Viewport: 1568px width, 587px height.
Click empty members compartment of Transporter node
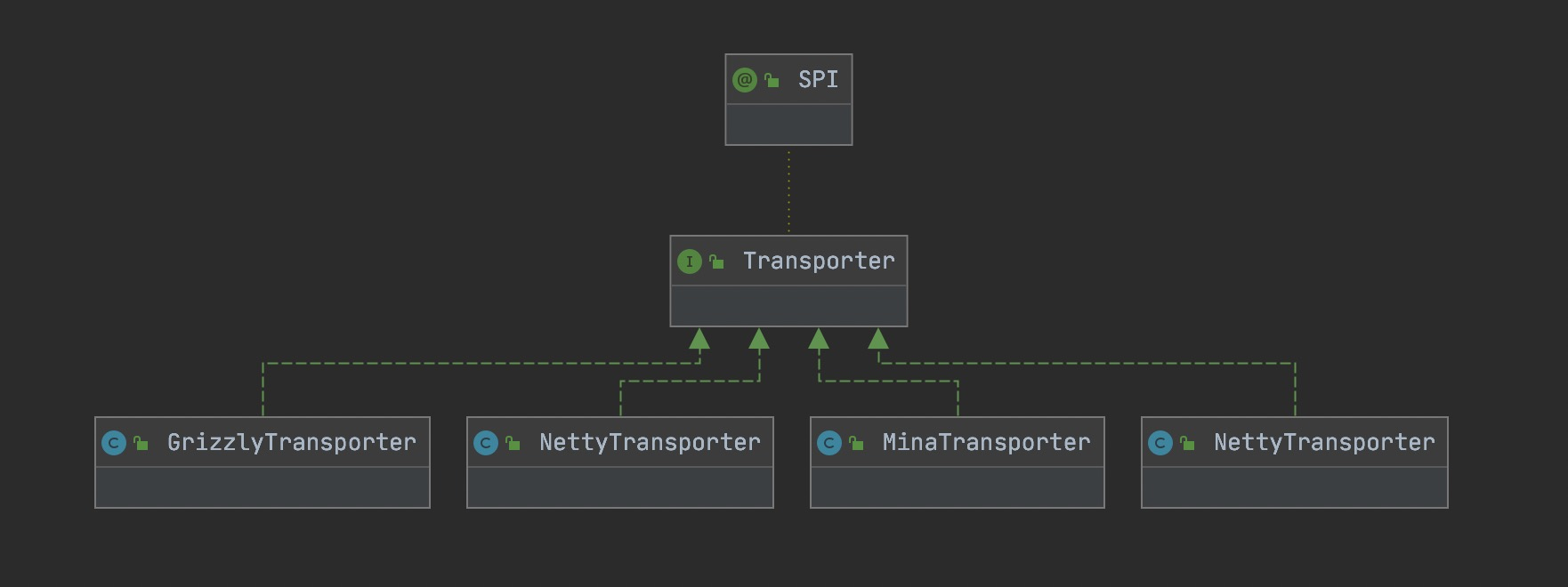pyautogui.click(x=788, y=306)
